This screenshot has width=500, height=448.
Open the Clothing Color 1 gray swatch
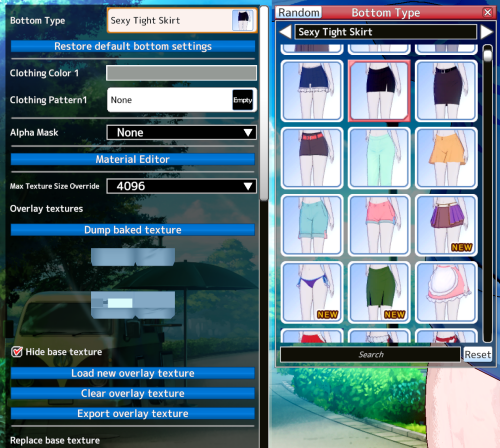coord(181,73)
